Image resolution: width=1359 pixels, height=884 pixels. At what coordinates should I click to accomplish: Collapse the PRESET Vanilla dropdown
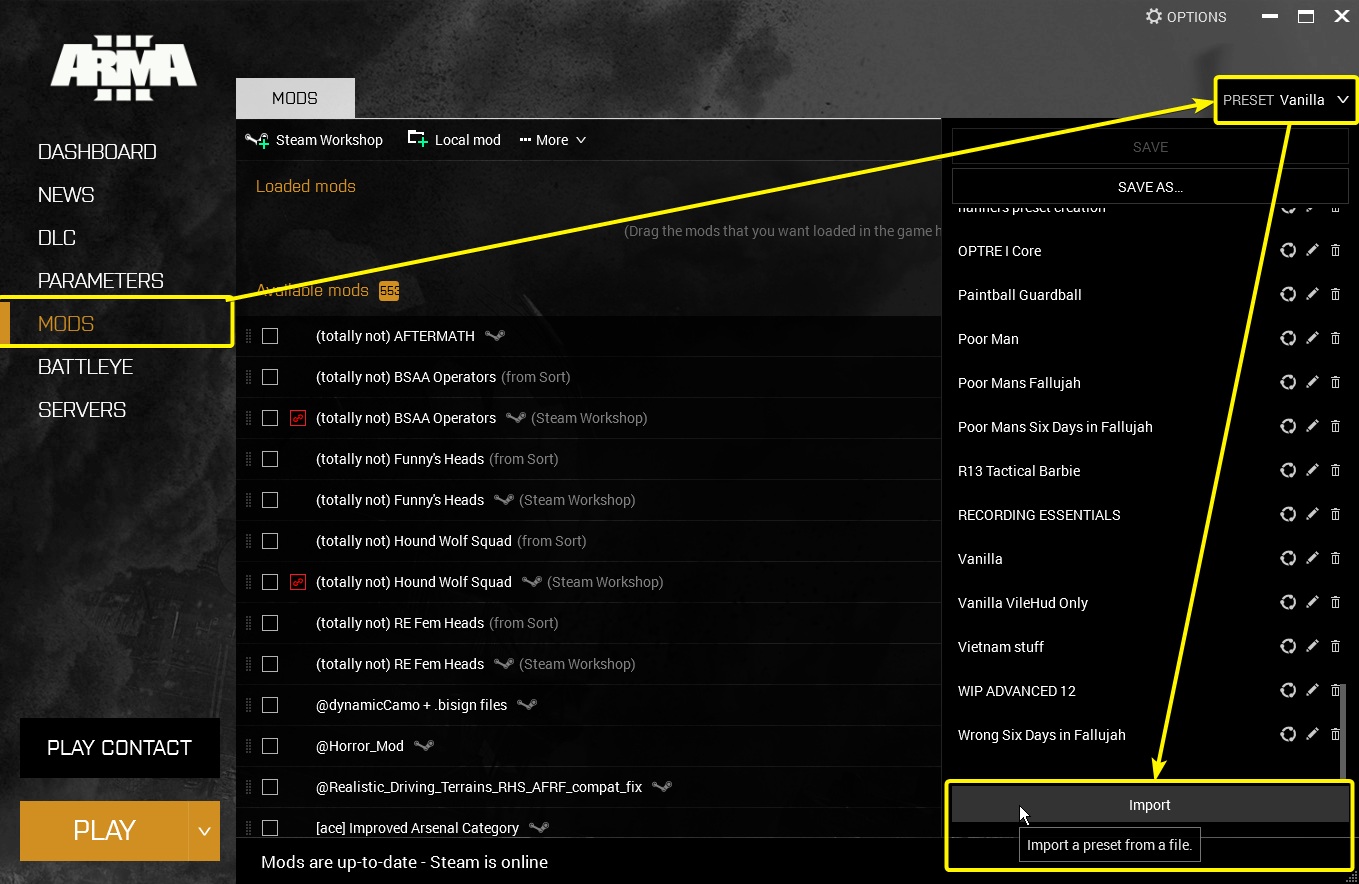[1286, 100]
